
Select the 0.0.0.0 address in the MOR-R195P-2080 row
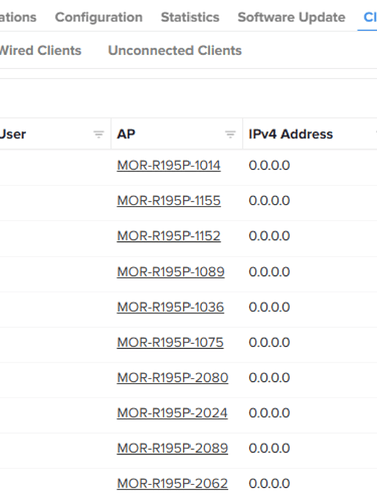click(269, 378)
